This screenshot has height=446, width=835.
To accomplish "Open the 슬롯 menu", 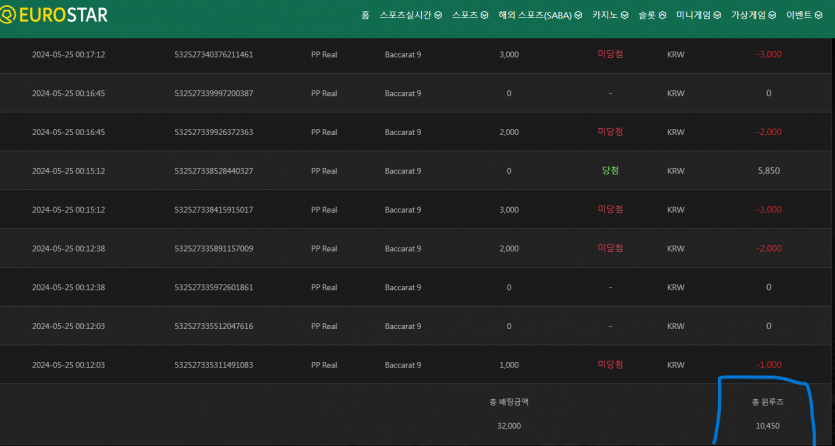I will (x=652, y=15).
